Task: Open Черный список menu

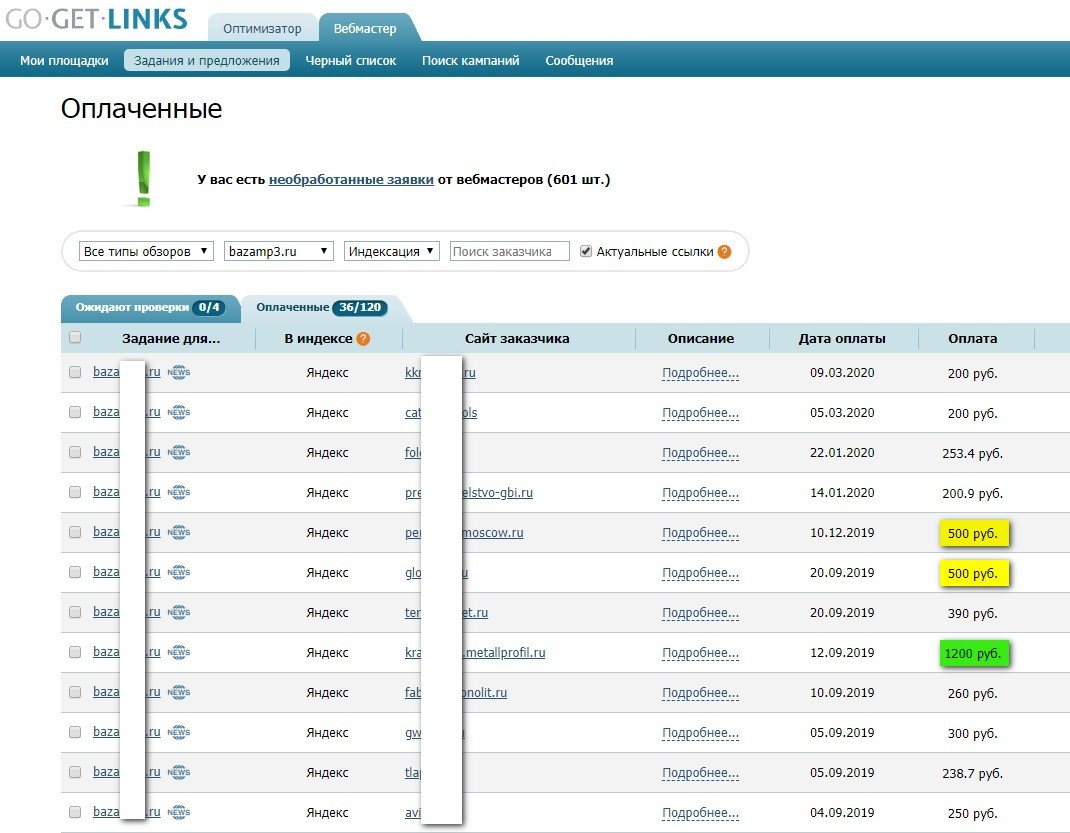Action: click(x=351, y=61)
